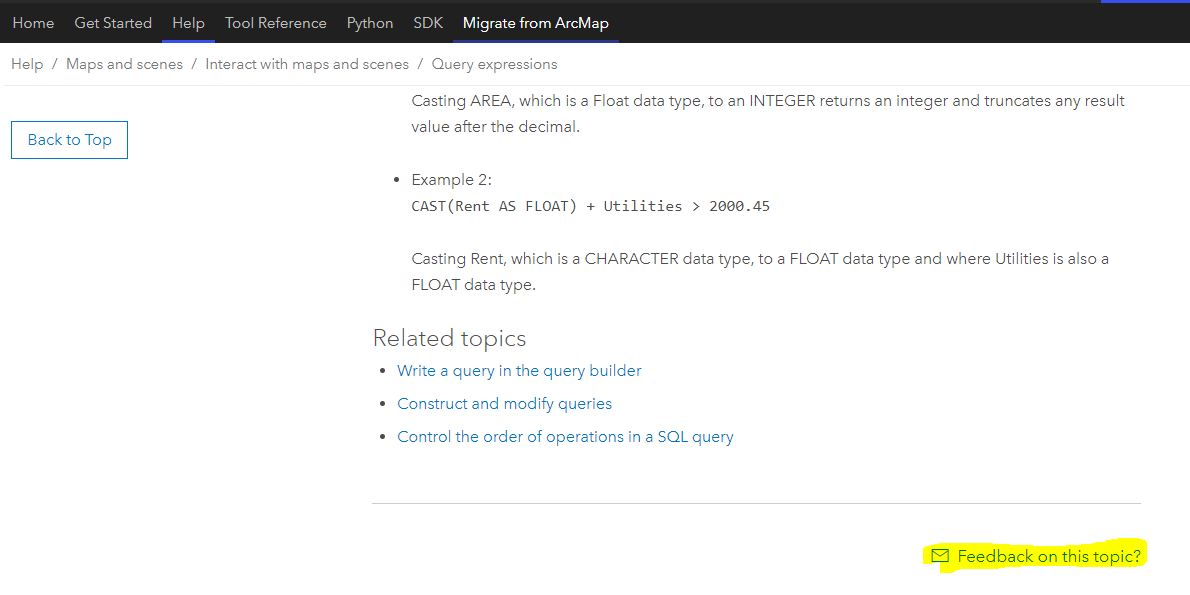Screen dimensions: 1190x595
Task: Click the Related topics heading
Action: click(x=449, y=338)
